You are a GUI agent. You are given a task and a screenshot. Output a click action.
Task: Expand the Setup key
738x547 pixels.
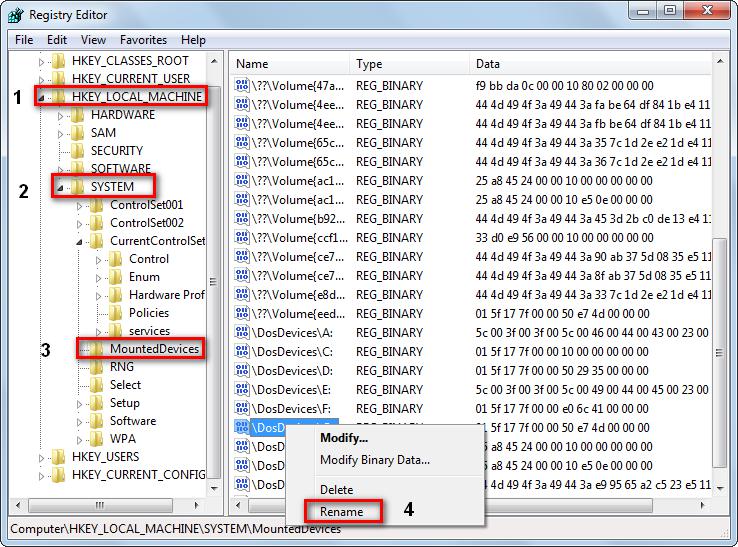[80, 404]
